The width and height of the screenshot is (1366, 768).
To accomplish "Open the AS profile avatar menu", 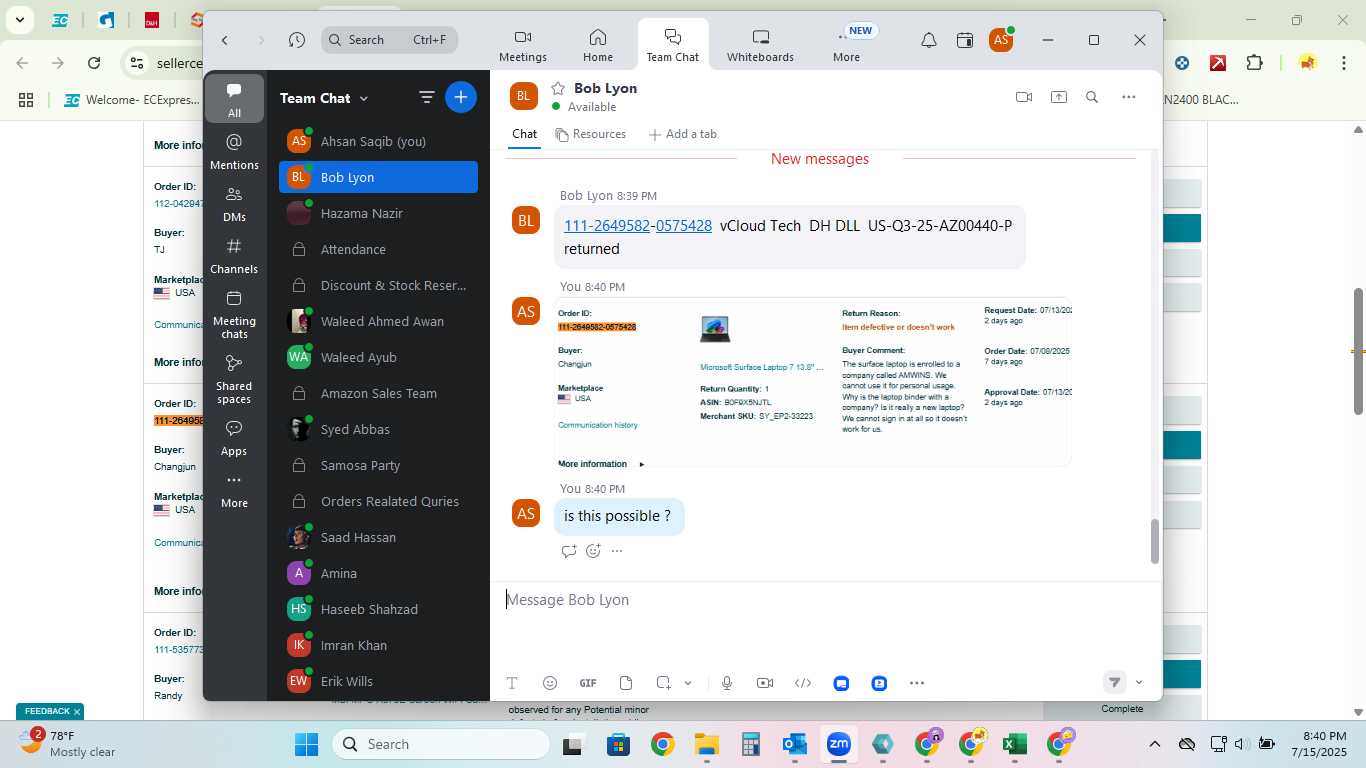I will (x=1001, y=40).
